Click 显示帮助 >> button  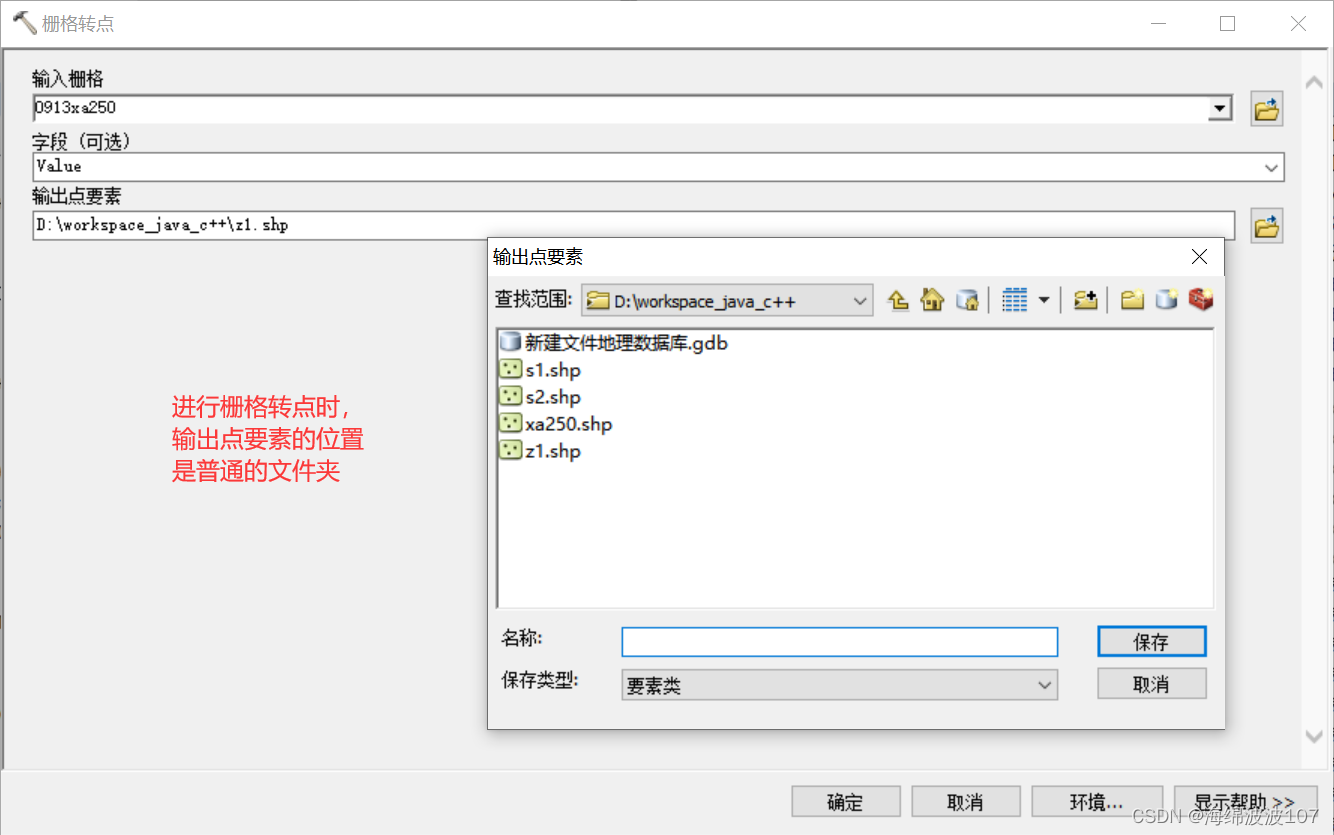coord(1245,802)
